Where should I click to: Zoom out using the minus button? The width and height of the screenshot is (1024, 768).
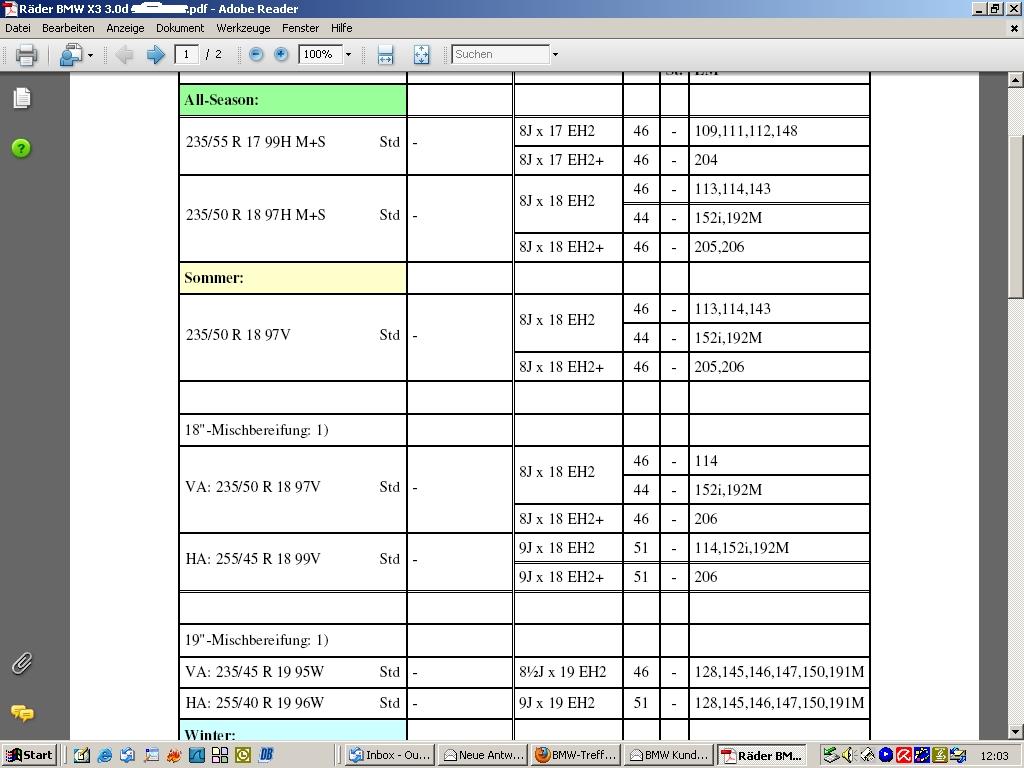tap(256, 55)
